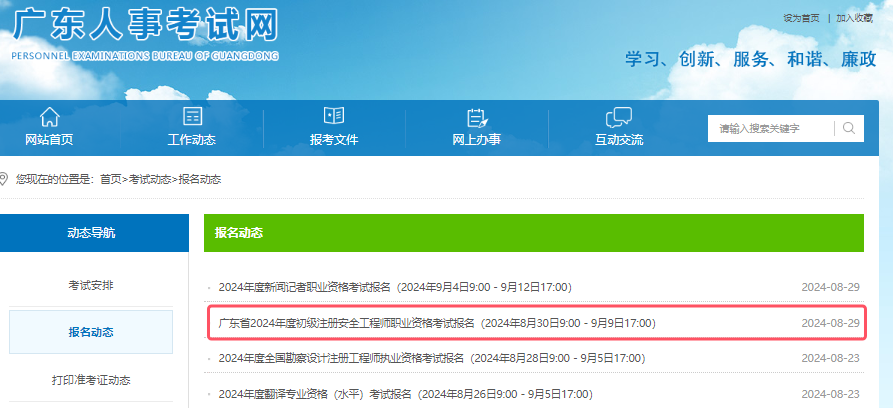The width and height of the screenshot is (893, 408).
Task: Click 首页 in the breadcrumb
Action: tap(110, 179)
